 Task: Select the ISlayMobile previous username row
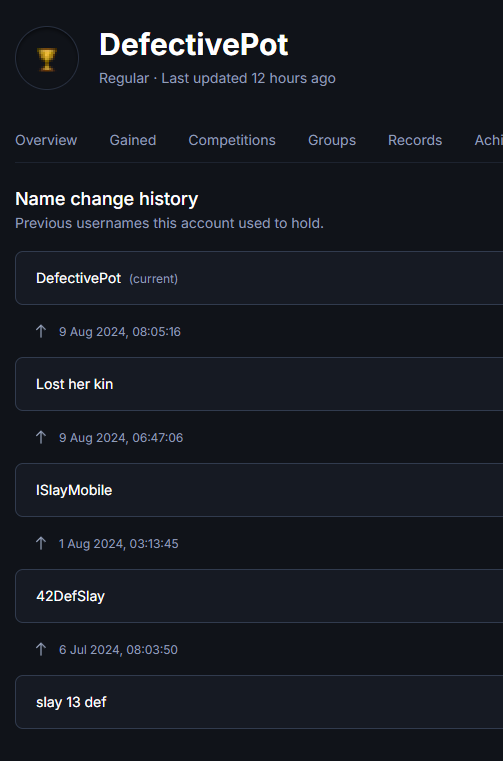click(x=259, y=490)
